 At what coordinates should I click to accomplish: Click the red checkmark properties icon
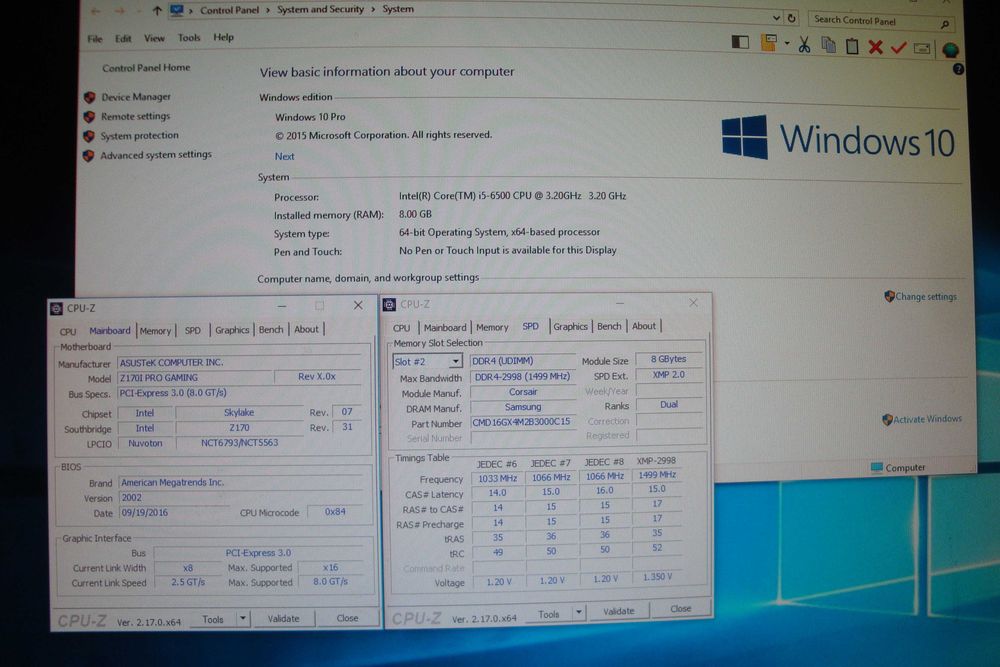click(899, 48)
